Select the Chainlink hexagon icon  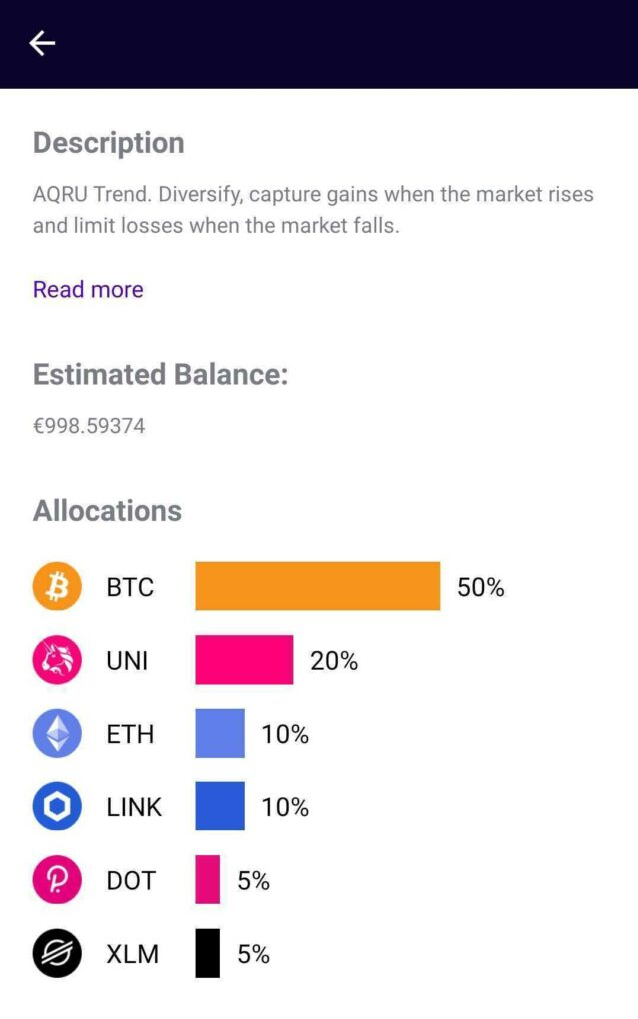[x=57, y=807]
